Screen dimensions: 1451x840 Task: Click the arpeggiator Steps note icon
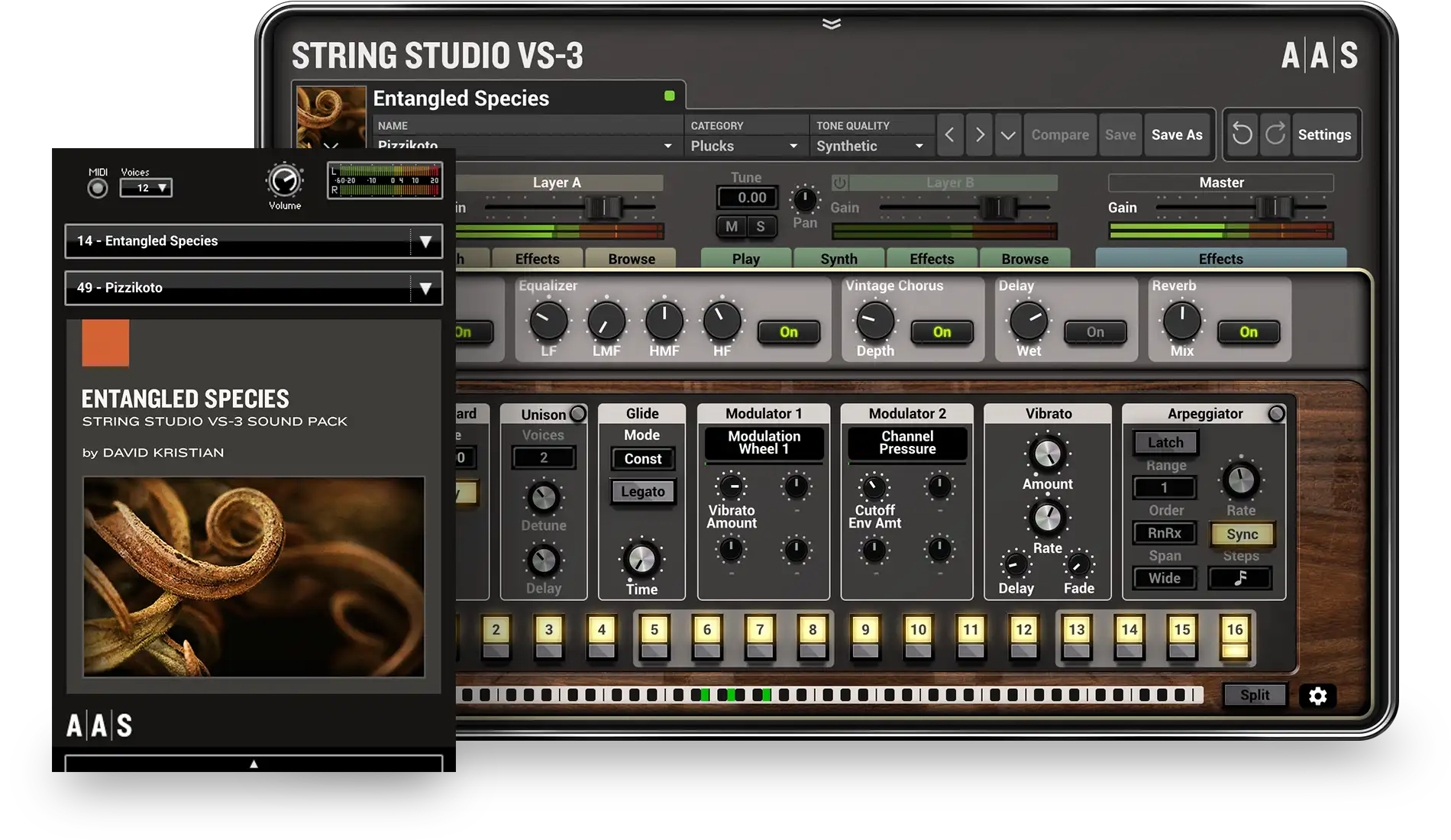click(x=1240, y=578)
